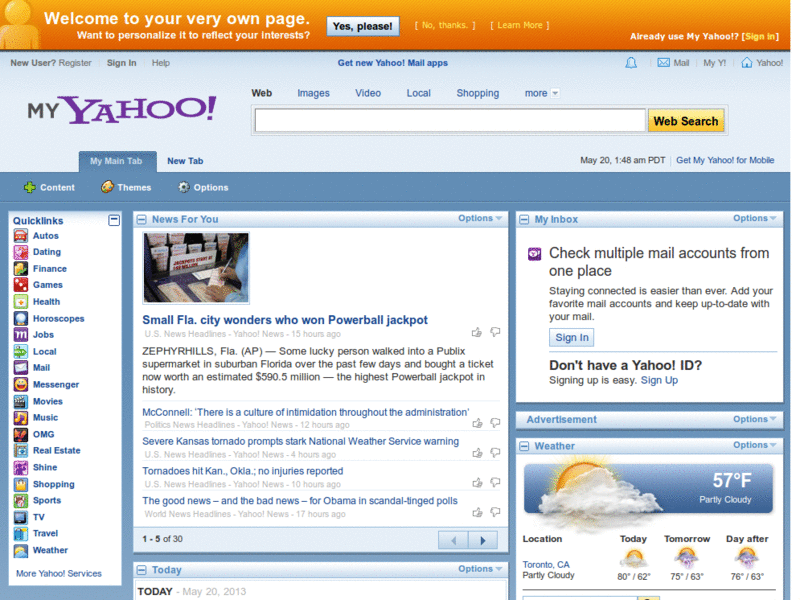
Task: Select the Shopping search tab
Action: pos(478,93)
